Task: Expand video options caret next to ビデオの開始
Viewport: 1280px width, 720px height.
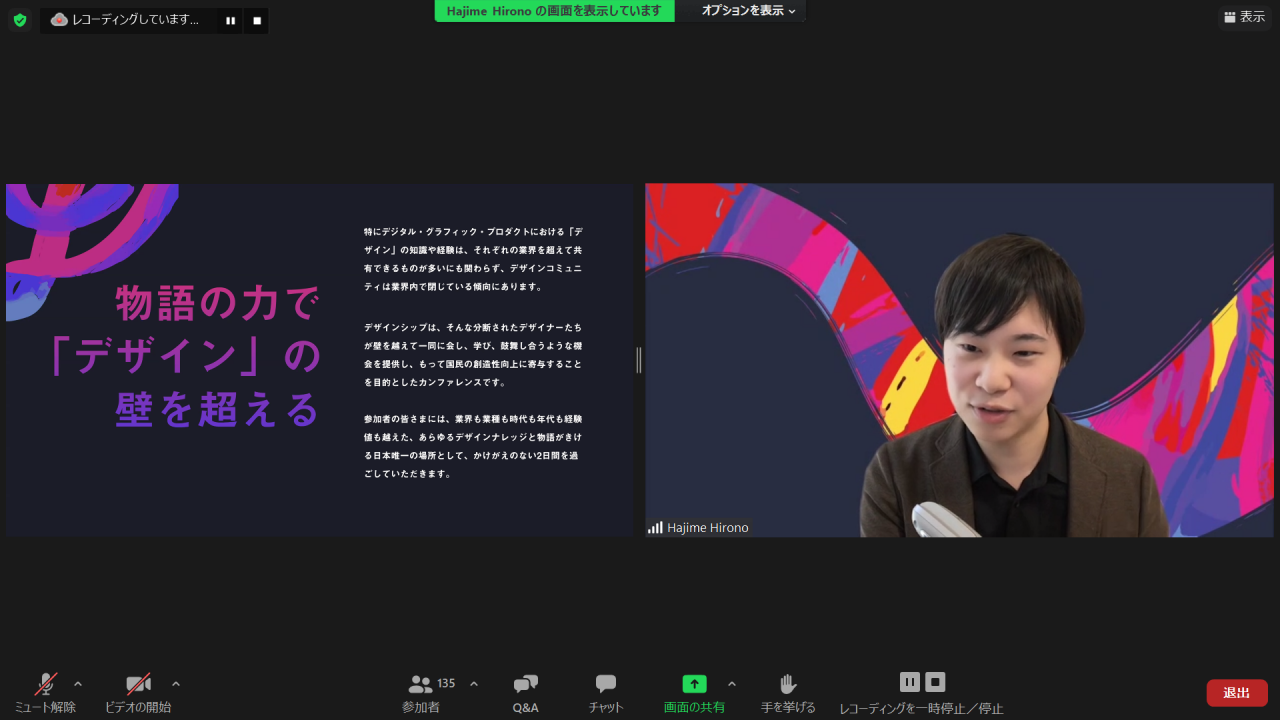Action: (x=176, y=684)
